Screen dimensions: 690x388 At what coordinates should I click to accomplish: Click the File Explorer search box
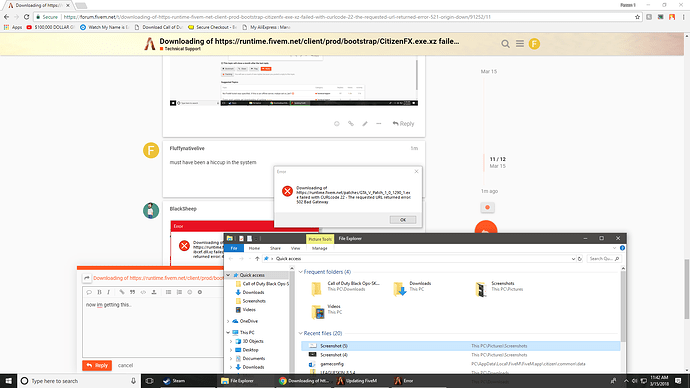point(603,259)
